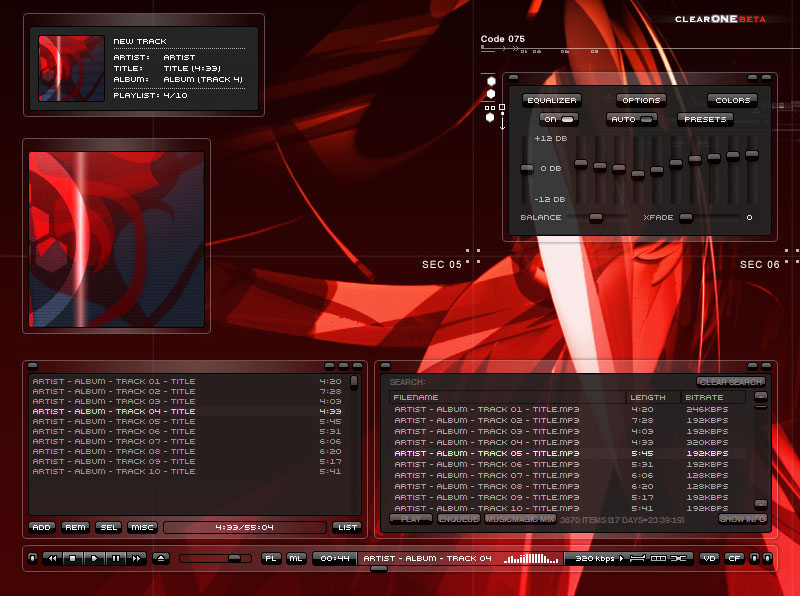Viewport: 800px width, 596px height.
Task: Open the equalizer PRESETS menu
Action: coord(704,119)
